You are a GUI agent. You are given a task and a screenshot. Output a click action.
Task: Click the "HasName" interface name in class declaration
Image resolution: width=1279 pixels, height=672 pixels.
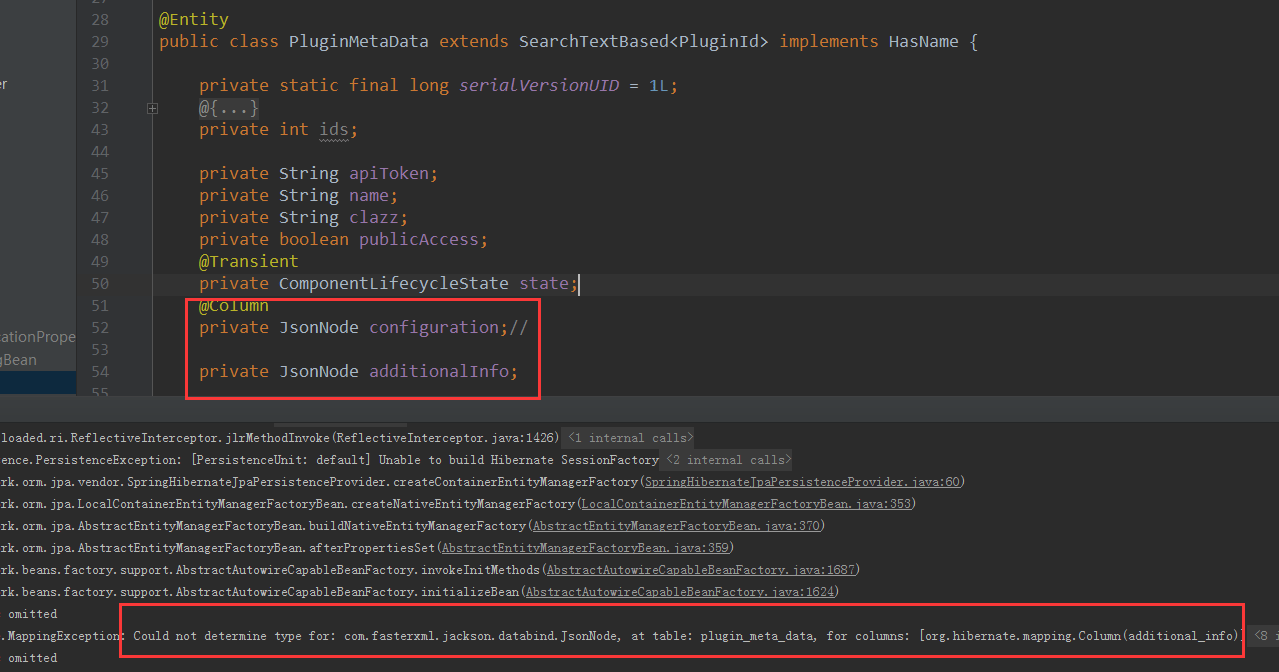[x=922, y=41]
